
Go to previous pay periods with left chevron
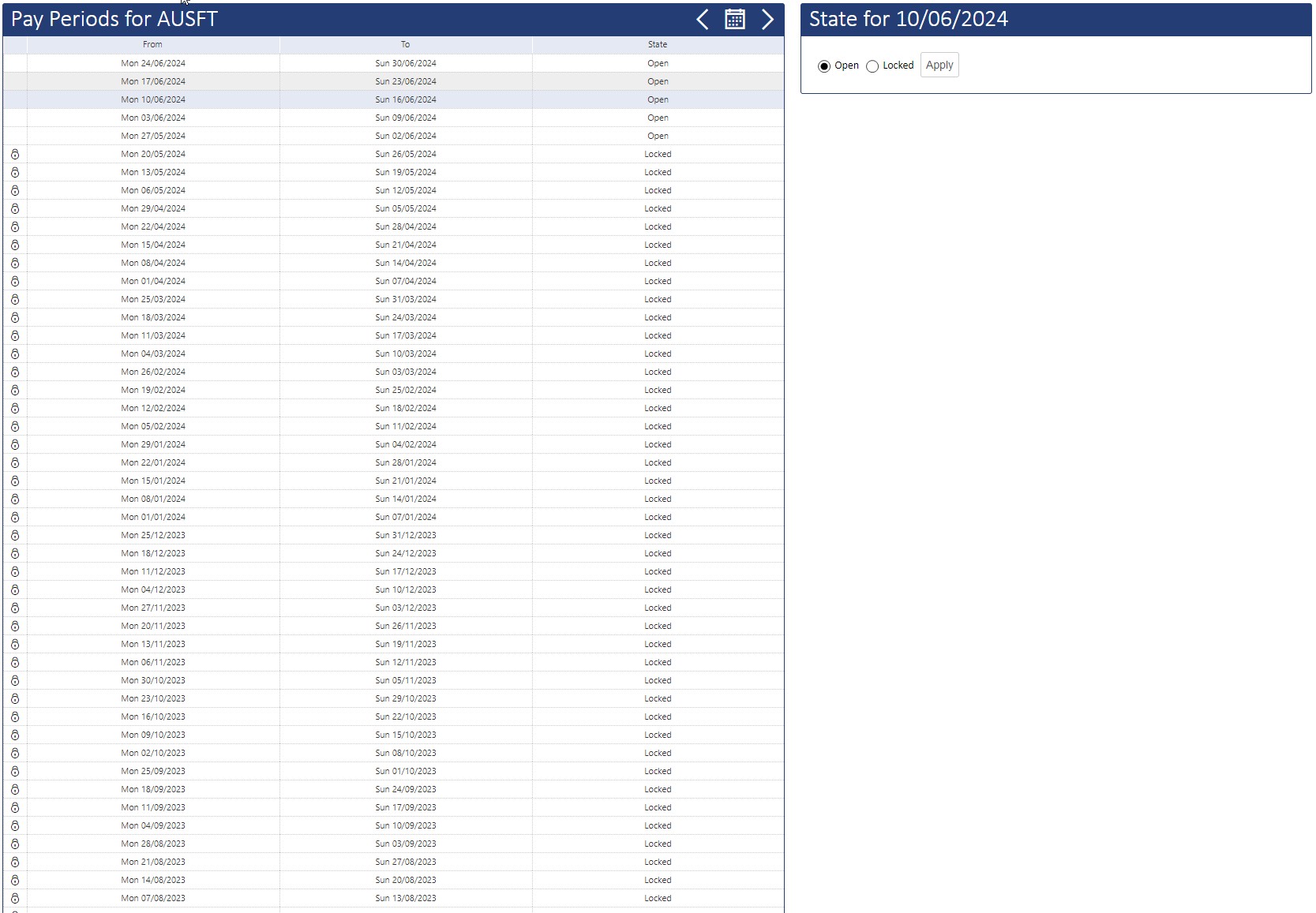(703, 20)
